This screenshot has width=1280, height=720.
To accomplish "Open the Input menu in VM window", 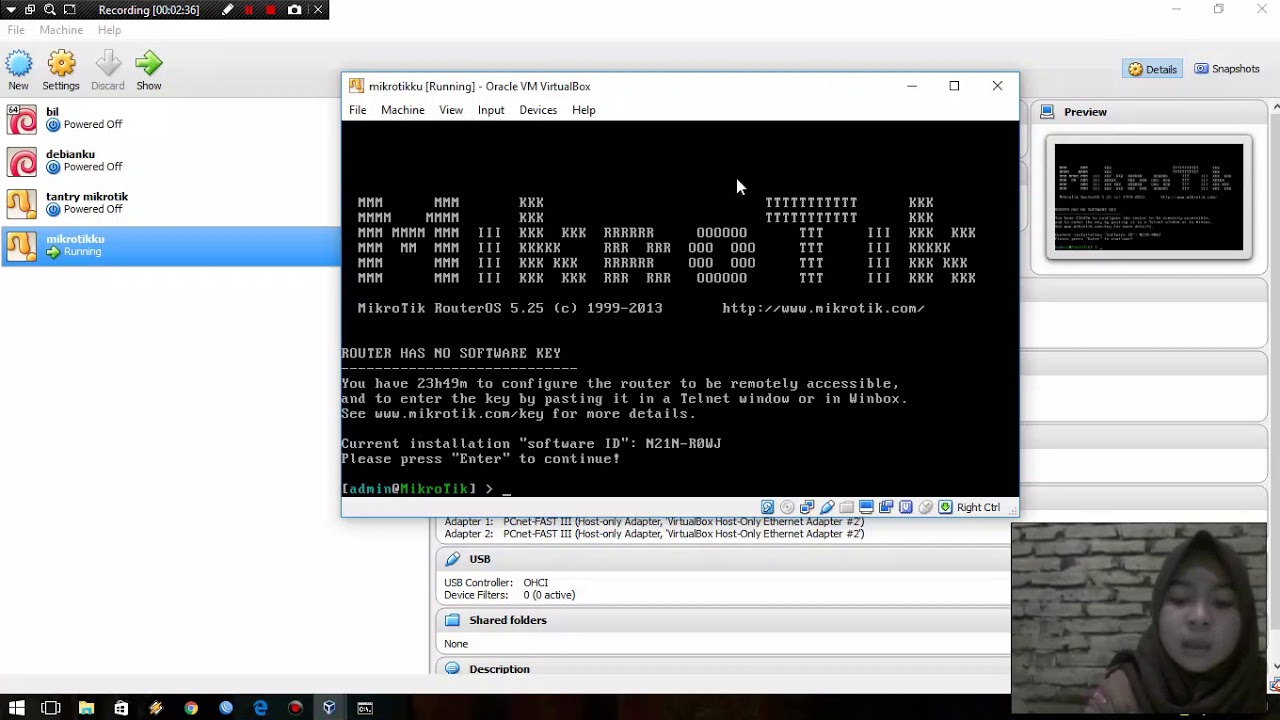I will (x=491, y=110).
